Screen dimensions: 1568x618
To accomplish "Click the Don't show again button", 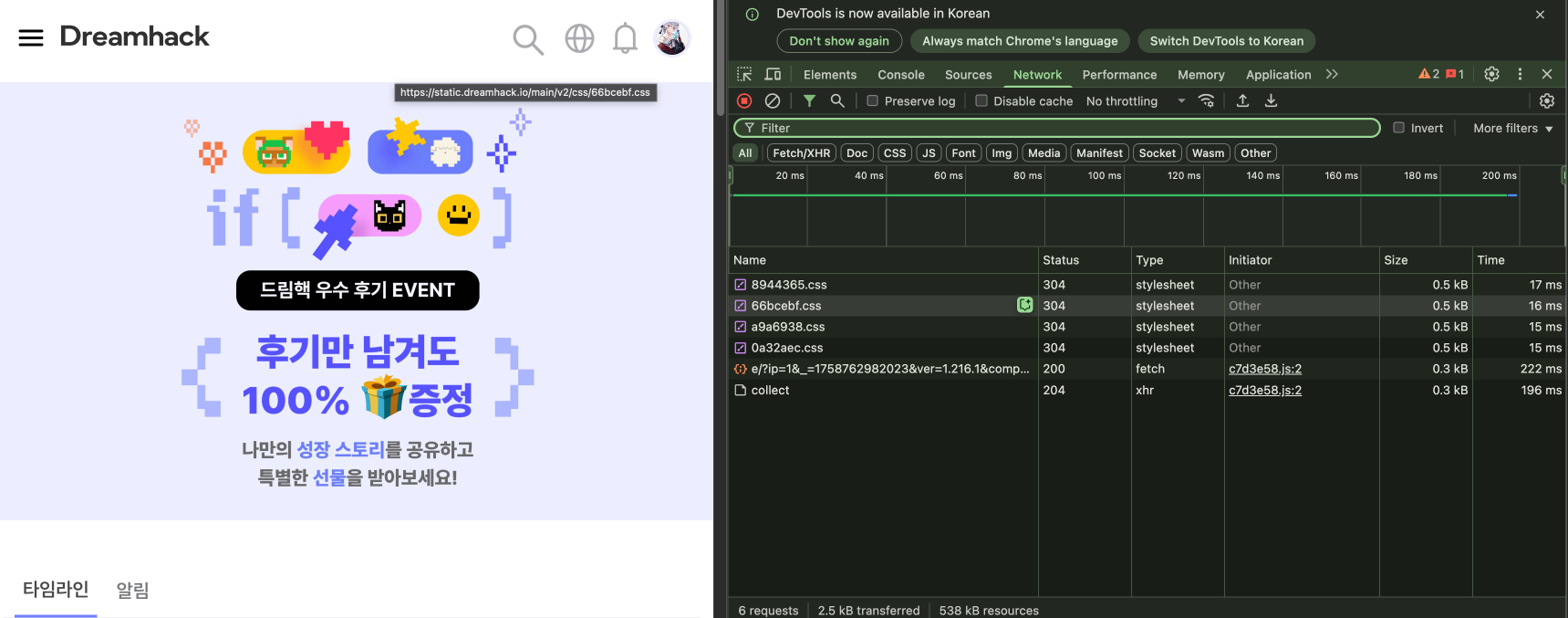I will [x=839, y=41].
